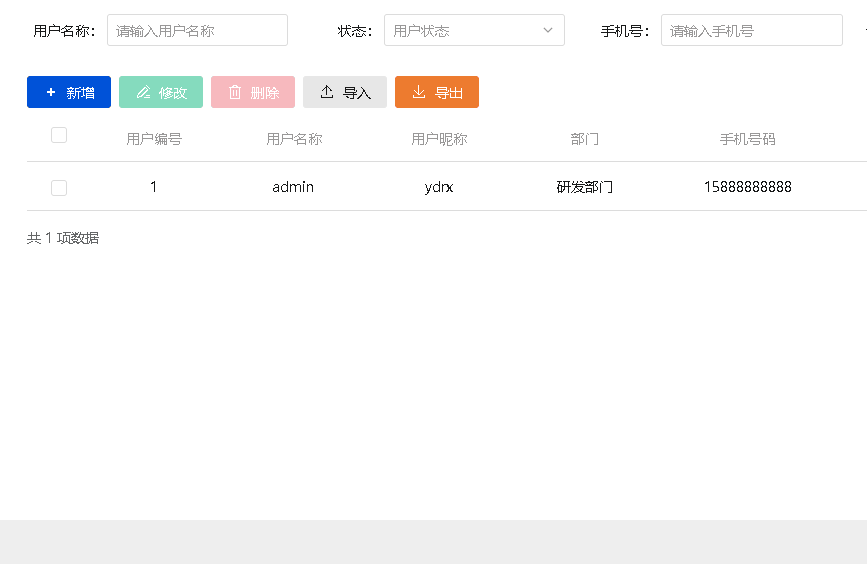This screenshot has height=564, width=867.
Task: Click the 新增 add user button
Action: (x=69, y=92)
